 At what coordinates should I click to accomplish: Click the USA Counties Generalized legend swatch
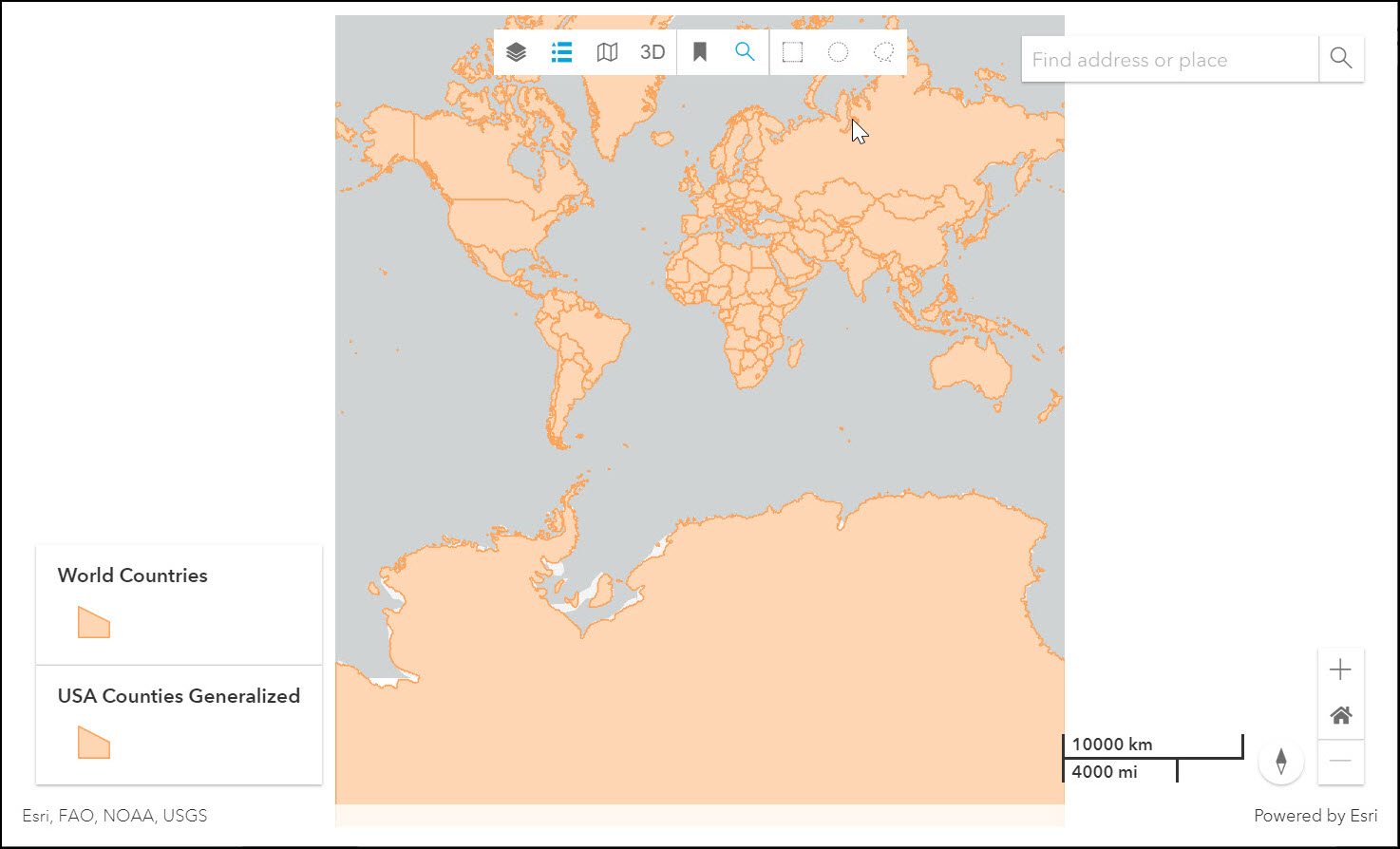click(94, 743)
